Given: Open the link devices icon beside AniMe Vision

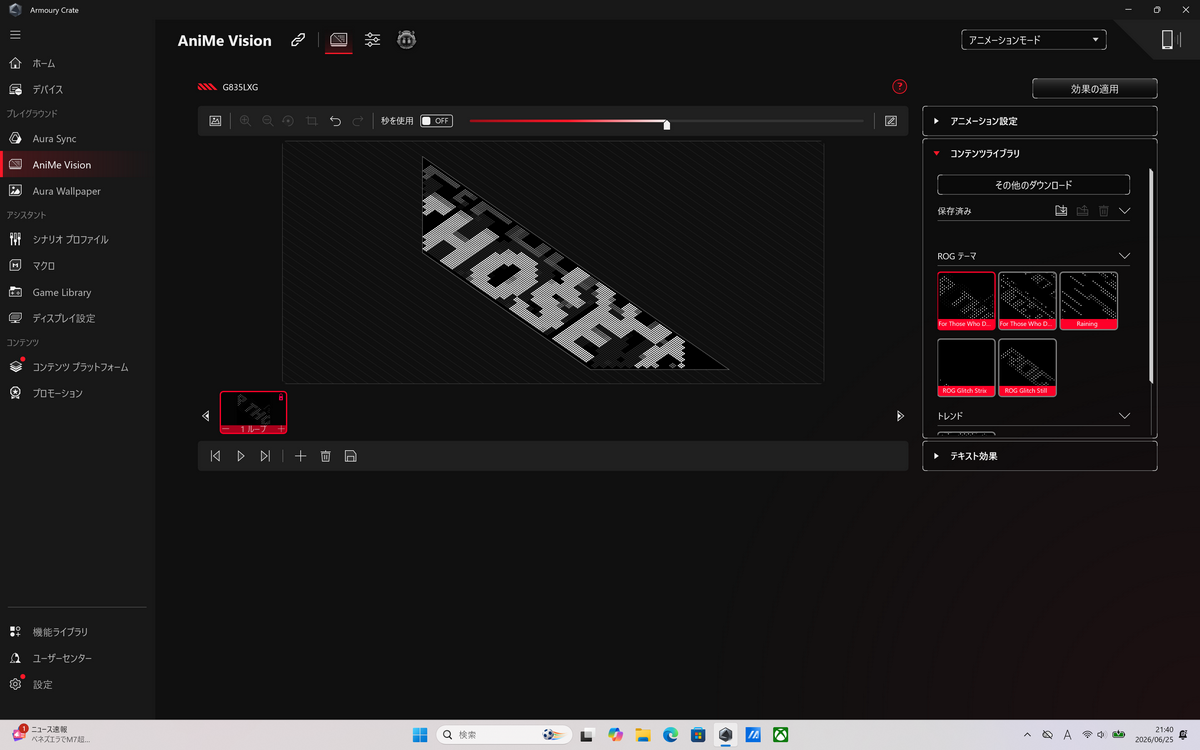Looking at the screenshot, I should point(298,40).
